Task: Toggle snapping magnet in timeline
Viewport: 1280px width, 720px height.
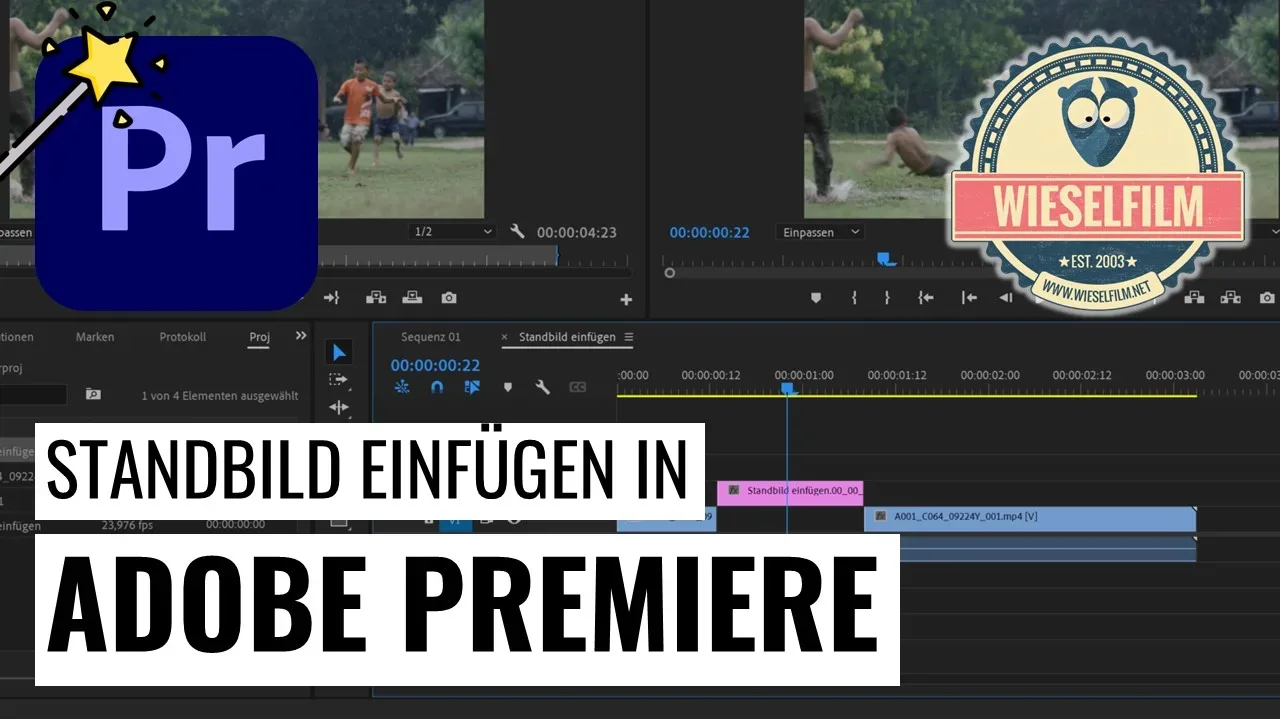Action: [437, 387]
